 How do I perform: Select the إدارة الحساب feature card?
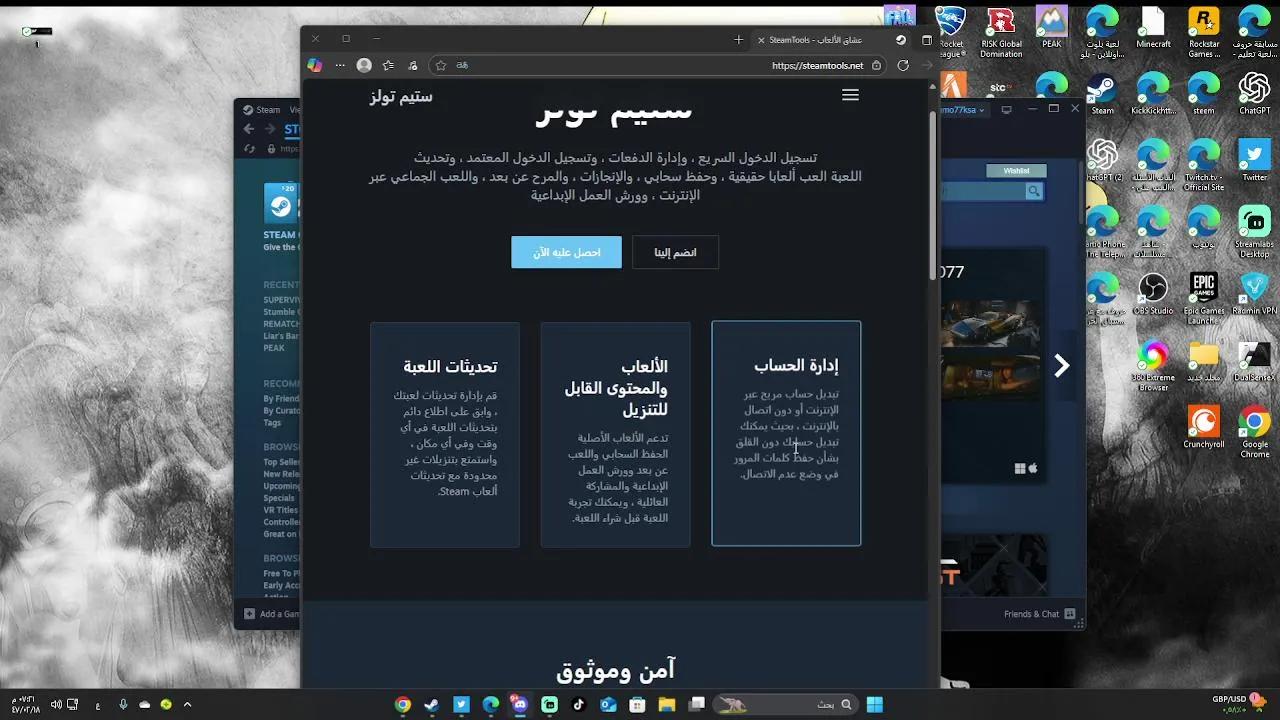click(x=786, y=433)
